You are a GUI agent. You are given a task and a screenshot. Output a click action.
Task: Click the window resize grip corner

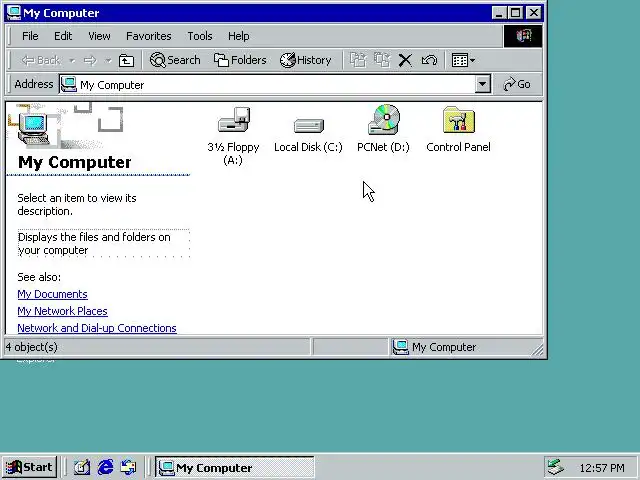pyautogui.click(x=538, y=350)
